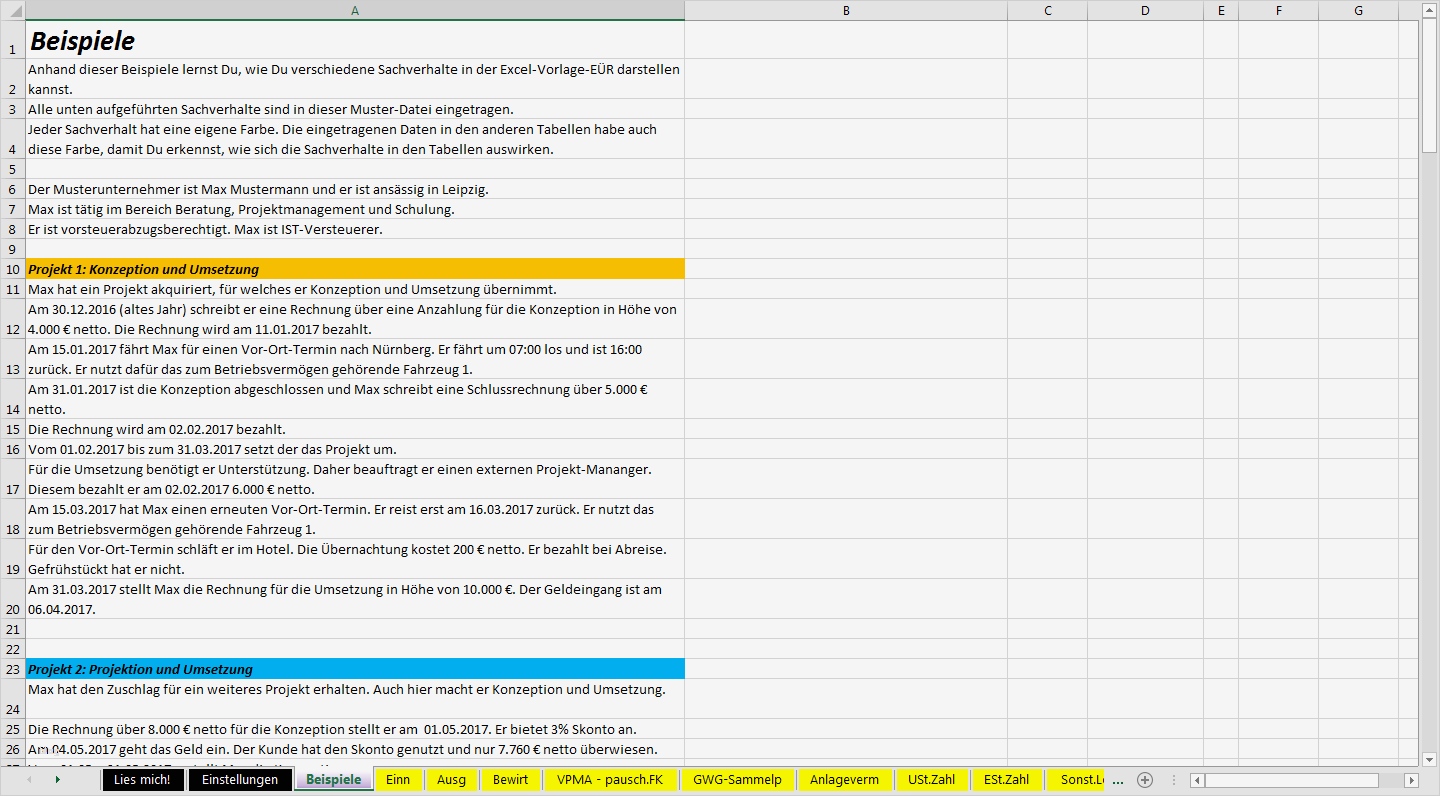Switch to the Einn sheet
Screen dimensions: 1440x796
399,779
